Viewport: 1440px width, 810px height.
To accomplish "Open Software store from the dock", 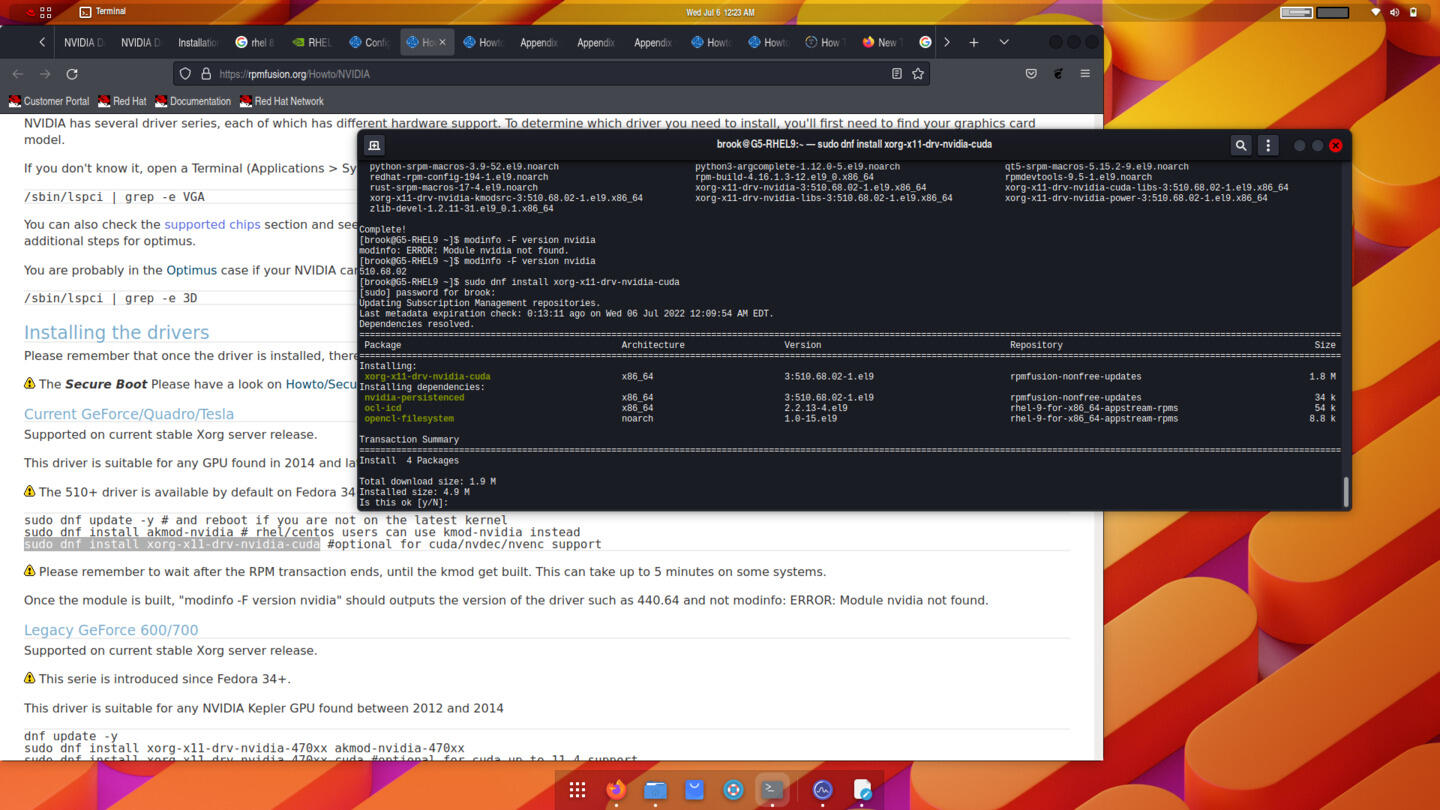I will 694,790.
